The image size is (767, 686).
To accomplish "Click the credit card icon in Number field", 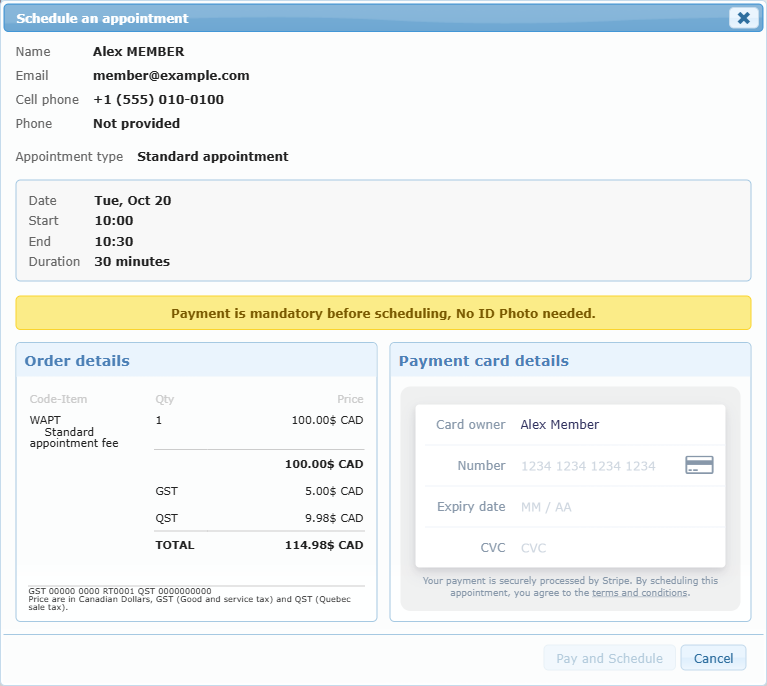I will (699, 465).
